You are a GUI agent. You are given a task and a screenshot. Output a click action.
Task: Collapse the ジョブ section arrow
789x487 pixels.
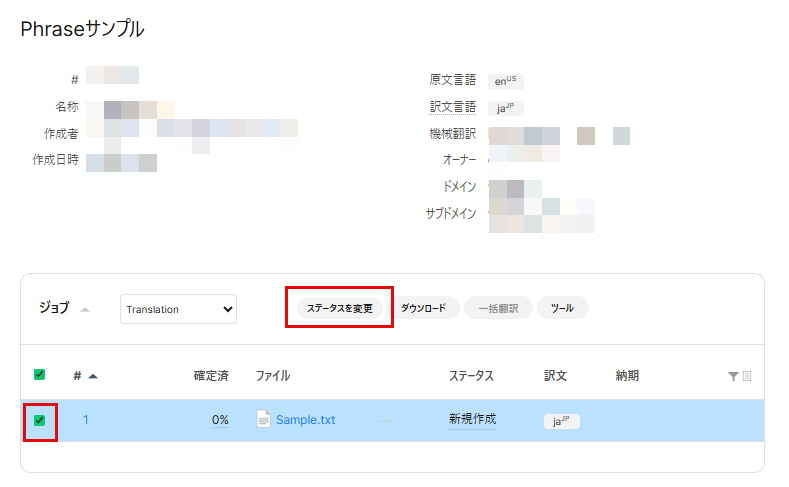point(85,309)
